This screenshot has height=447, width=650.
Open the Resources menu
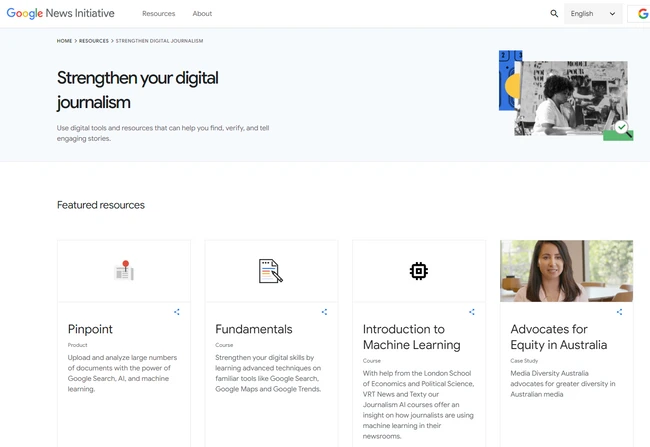tap(158, 14)
